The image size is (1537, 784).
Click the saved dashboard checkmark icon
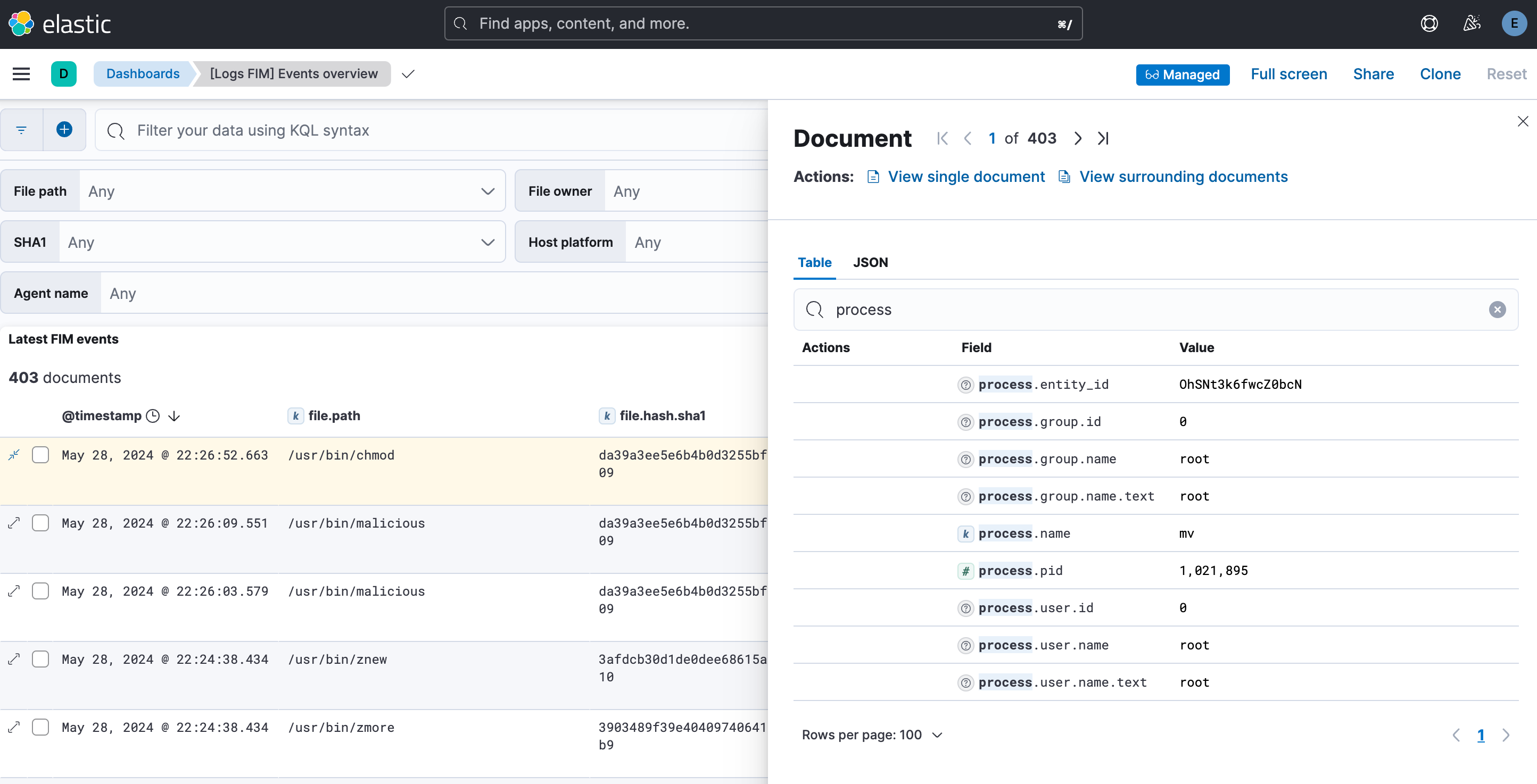click(408, 74)
